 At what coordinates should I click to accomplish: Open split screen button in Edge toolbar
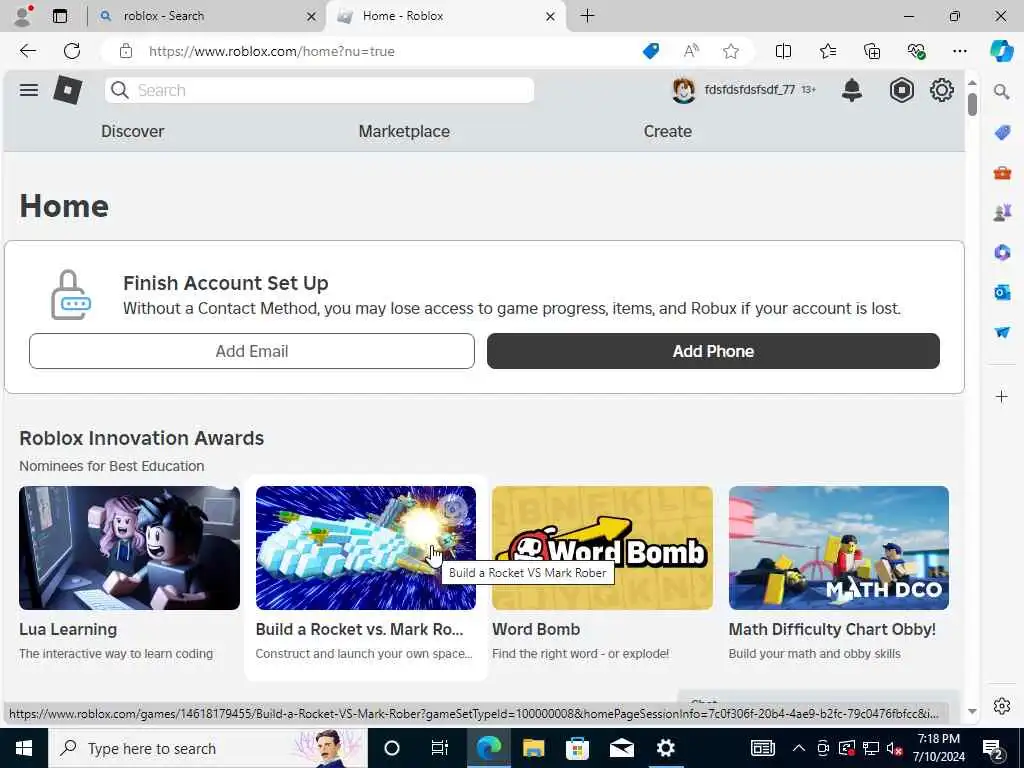[x=783, y=51]
